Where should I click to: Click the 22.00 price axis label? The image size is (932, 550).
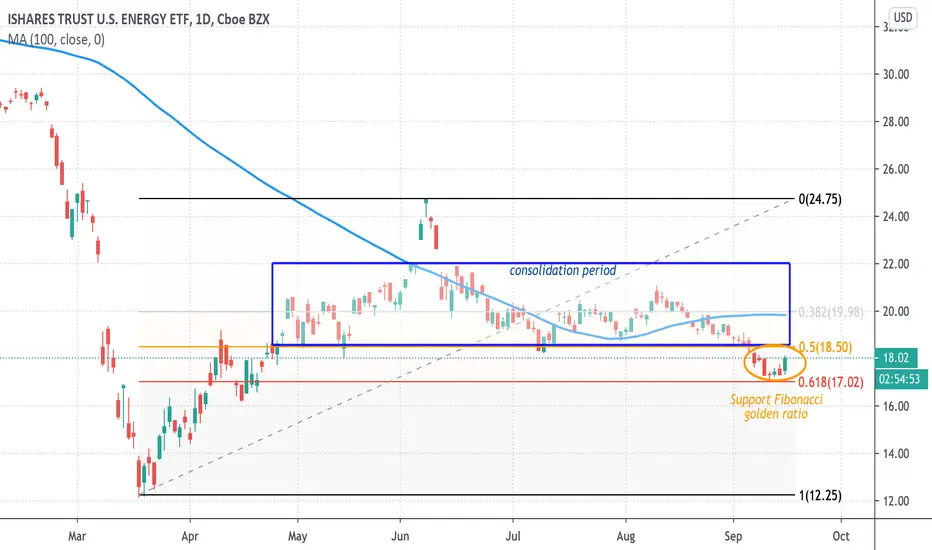pos(896,264)
